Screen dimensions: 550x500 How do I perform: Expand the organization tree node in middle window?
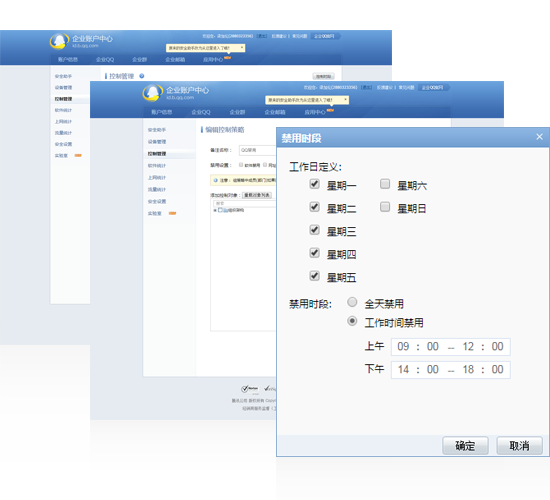tap(215, 210)
